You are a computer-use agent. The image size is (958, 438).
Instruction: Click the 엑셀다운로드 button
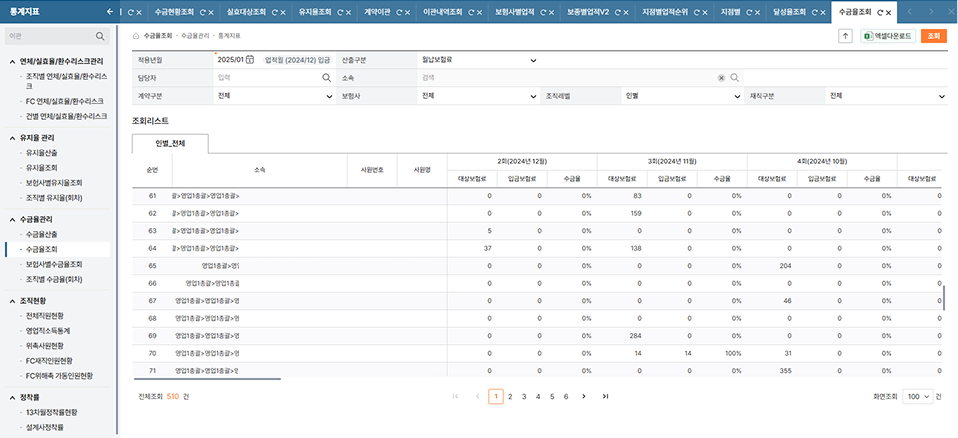(885, 36)
